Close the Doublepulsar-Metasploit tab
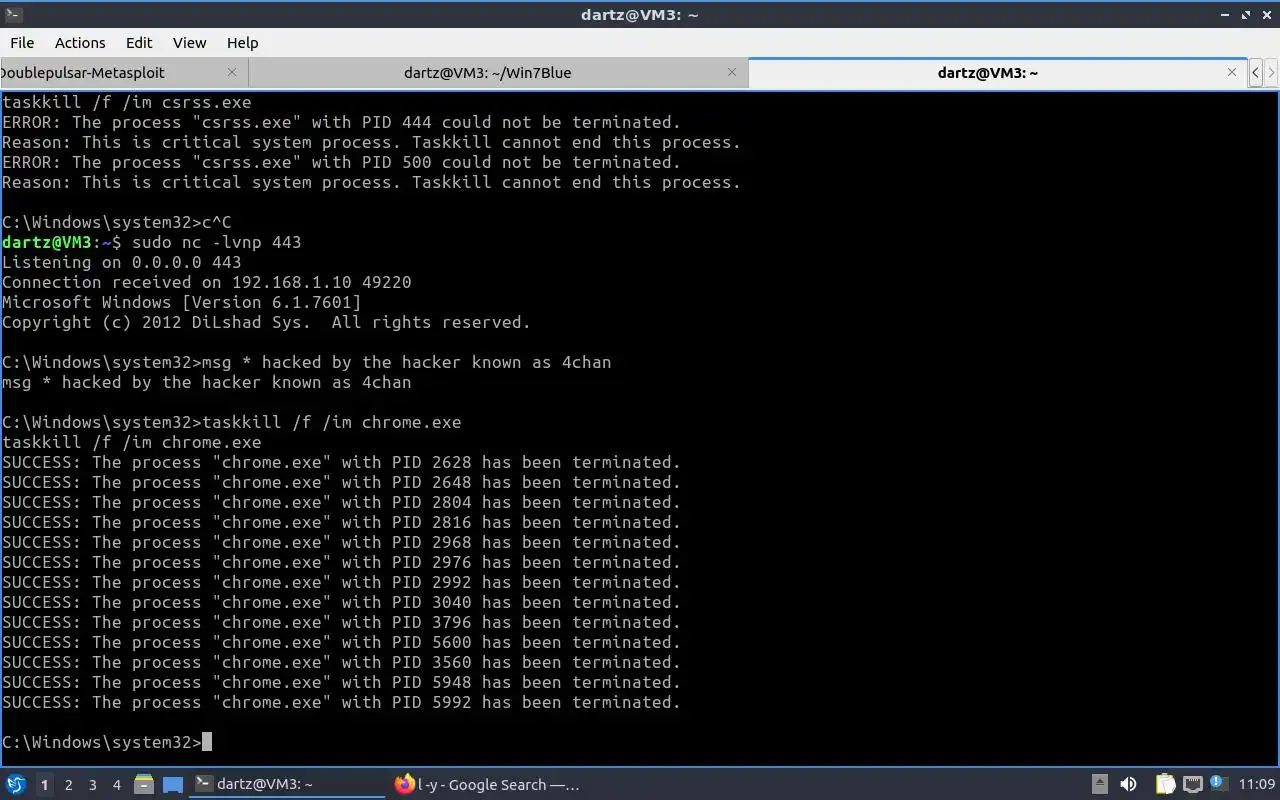1280x800 pixels. [x=232, y=72]
